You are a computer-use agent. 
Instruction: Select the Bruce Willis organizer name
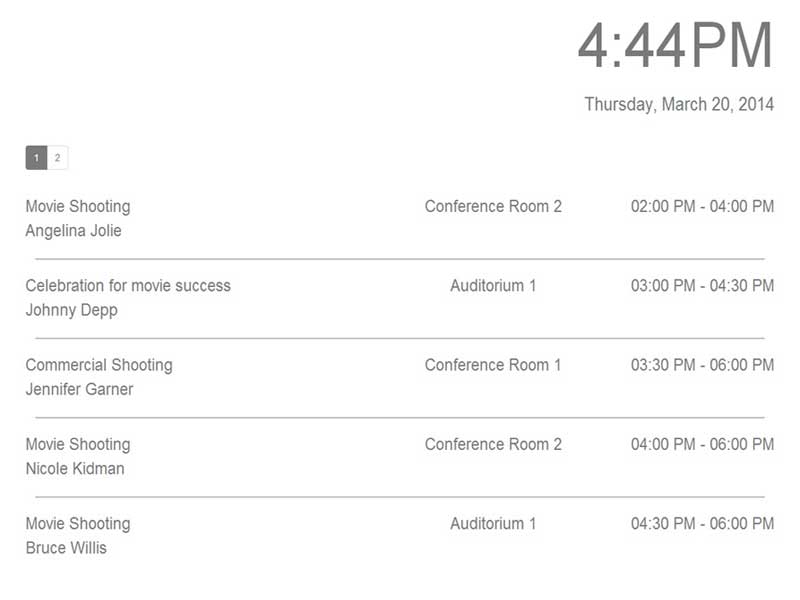[x=66, y=547]
